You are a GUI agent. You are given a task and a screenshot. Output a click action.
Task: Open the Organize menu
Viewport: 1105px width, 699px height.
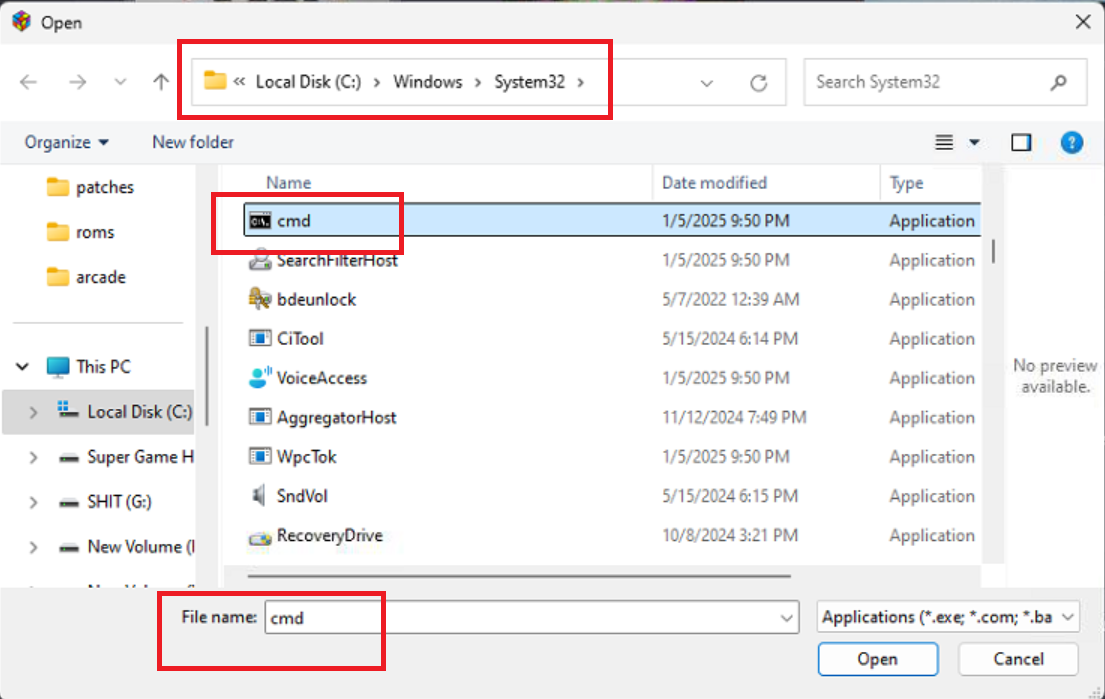coord(66,142)
